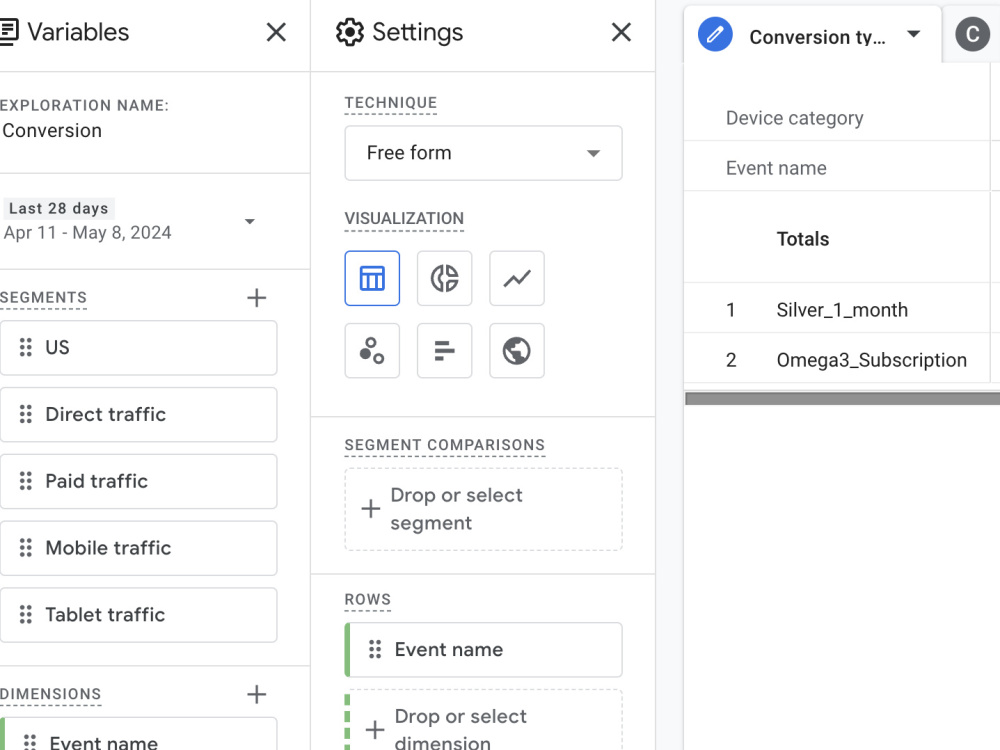This screenshot has height=750, width=1000.
Task: Click the Event name table header
Action: 776,168
